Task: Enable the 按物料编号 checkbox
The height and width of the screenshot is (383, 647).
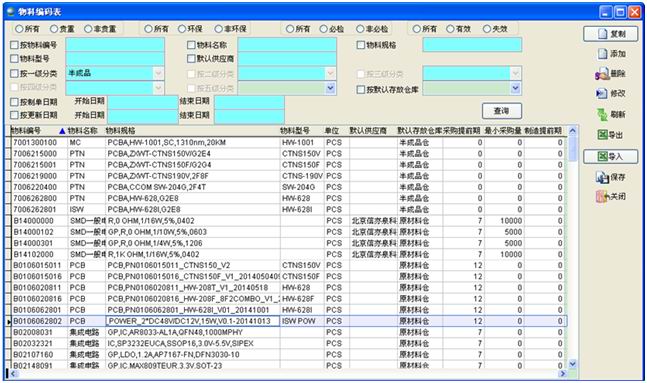Action: pyautogui.click(x=14, y=45)
